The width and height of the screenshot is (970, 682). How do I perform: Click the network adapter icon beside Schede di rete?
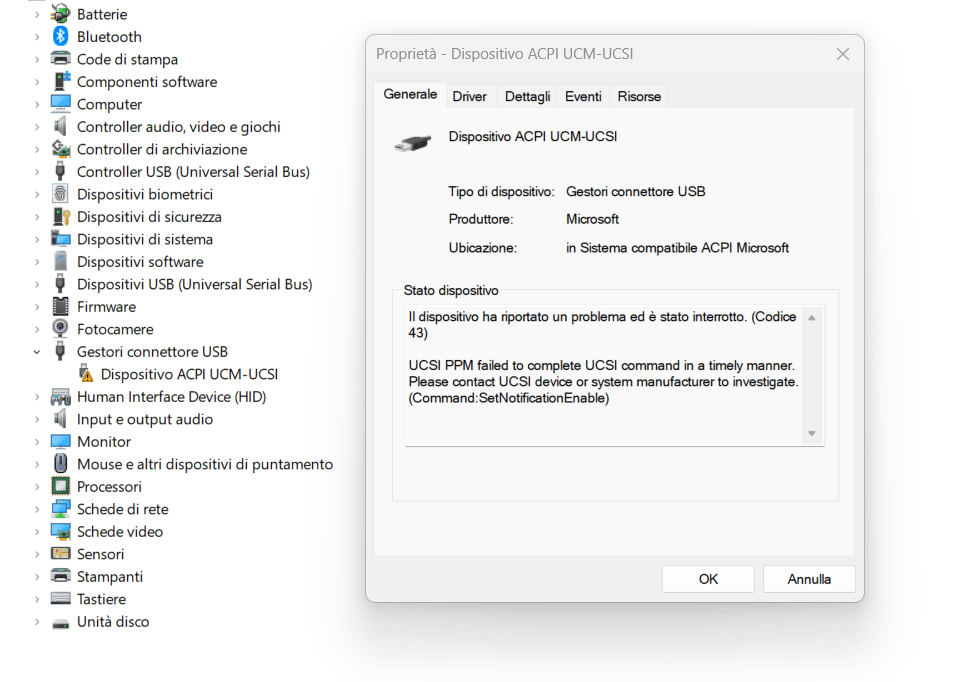(58, 509)
